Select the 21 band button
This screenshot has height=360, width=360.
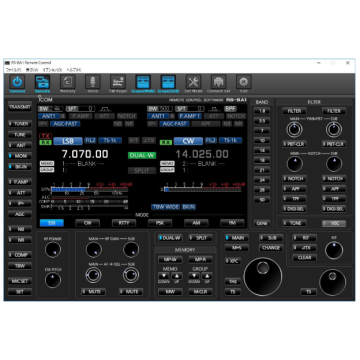(x=262, y=170)
